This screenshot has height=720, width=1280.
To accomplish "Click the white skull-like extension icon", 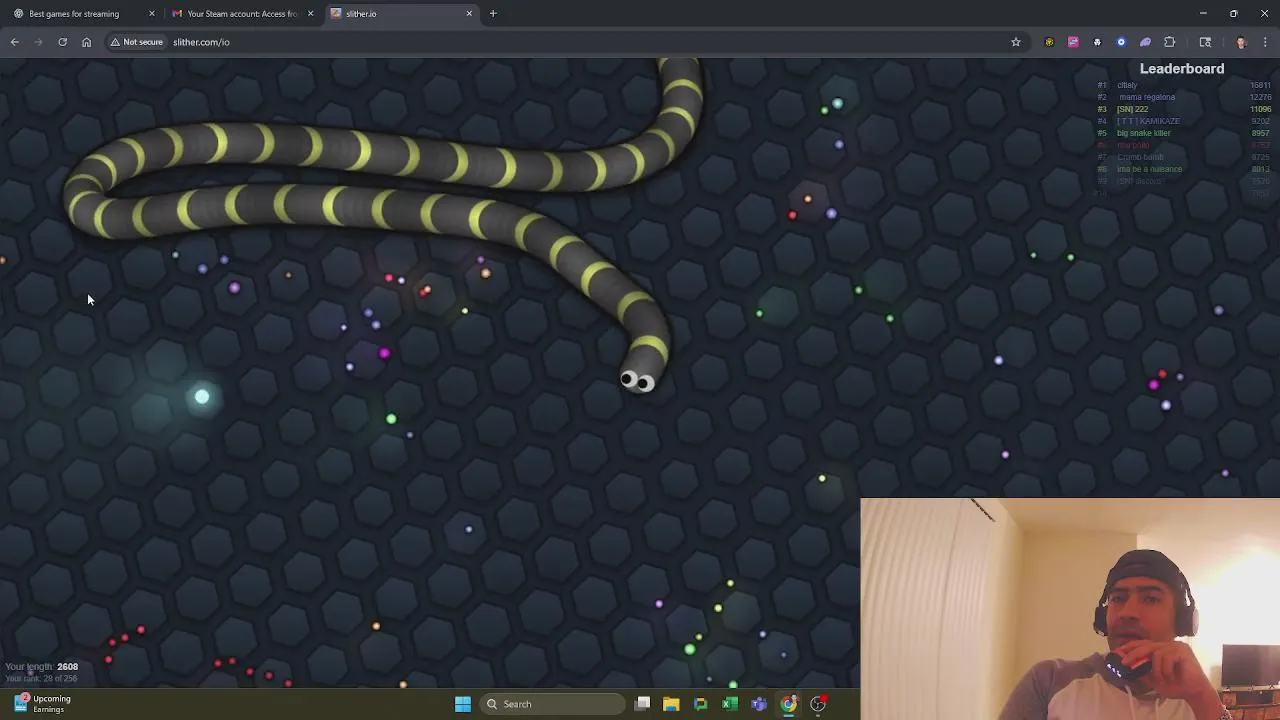I will [x=1097, y=42].
